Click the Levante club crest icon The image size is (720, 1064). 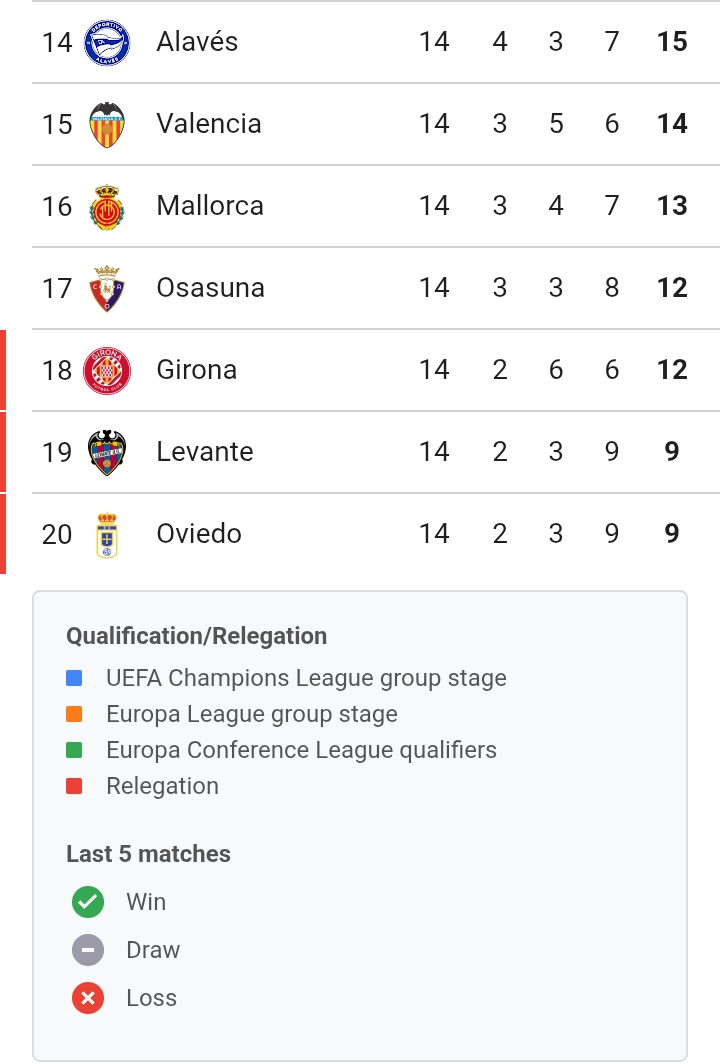(106, 452)
